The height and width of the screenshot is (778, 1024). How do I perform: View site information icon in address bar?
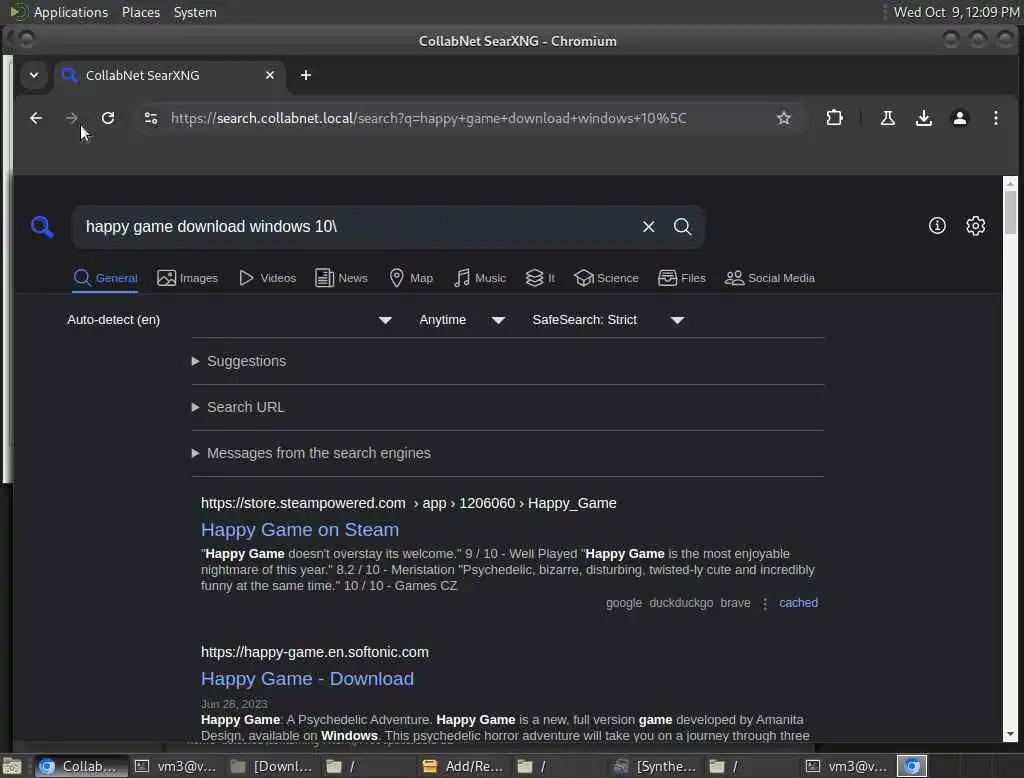pyautogui.click(x=151, y=118)
